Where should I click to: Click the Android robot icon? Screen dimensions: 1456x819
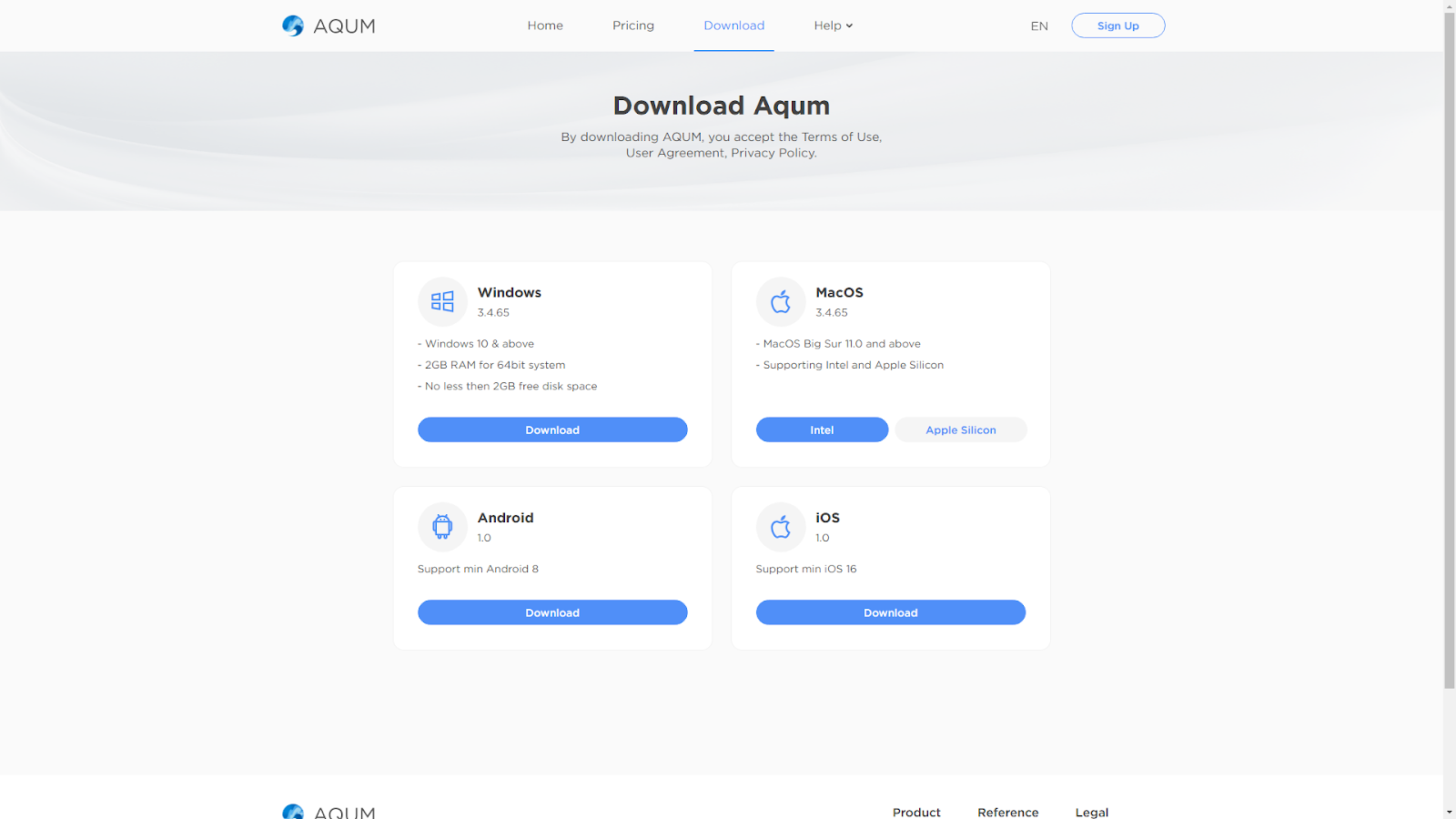click(x=442, y=527)
